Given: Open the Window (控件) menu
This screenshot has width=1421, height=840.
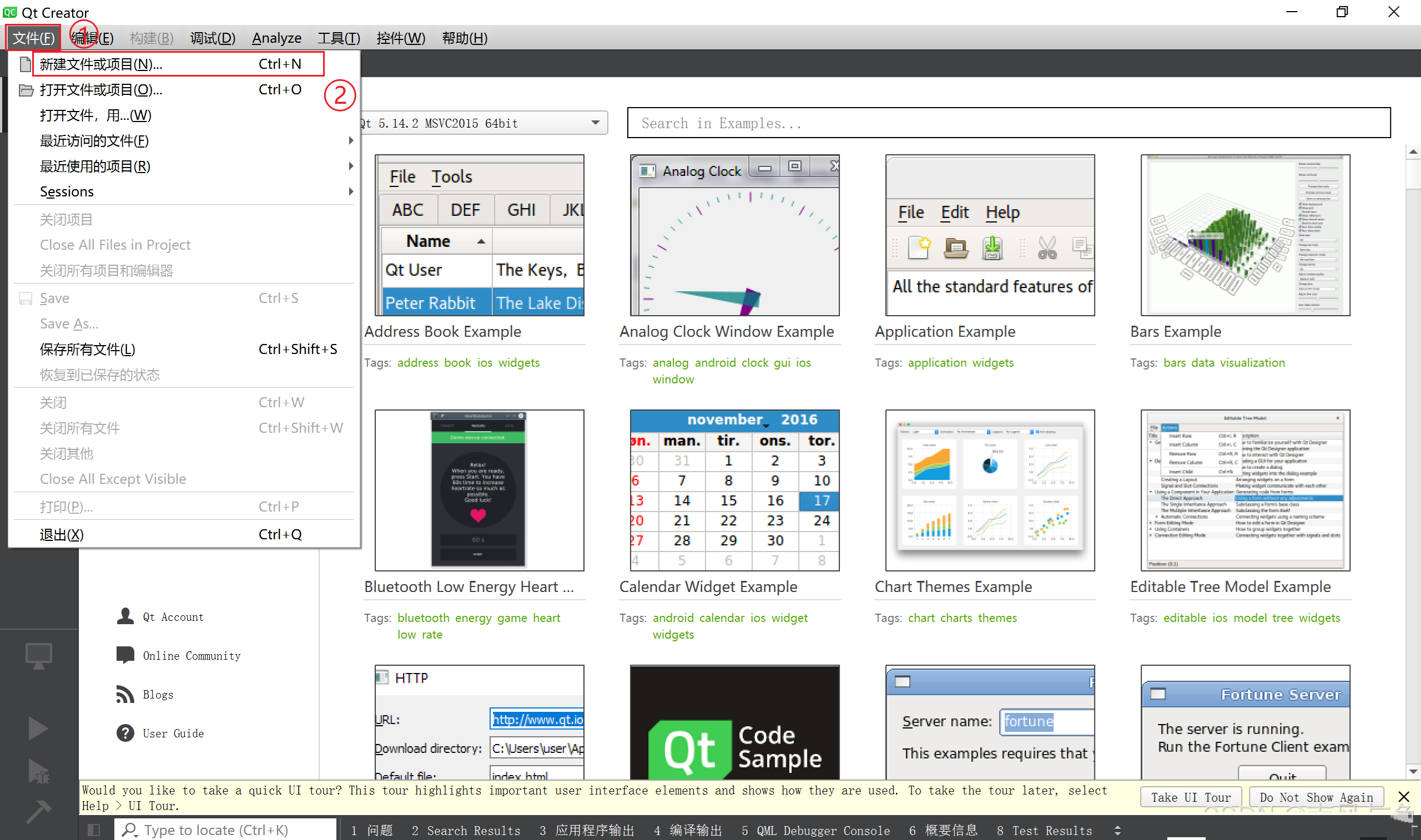Looking at the screenshot, I should (x=400, y=38).
